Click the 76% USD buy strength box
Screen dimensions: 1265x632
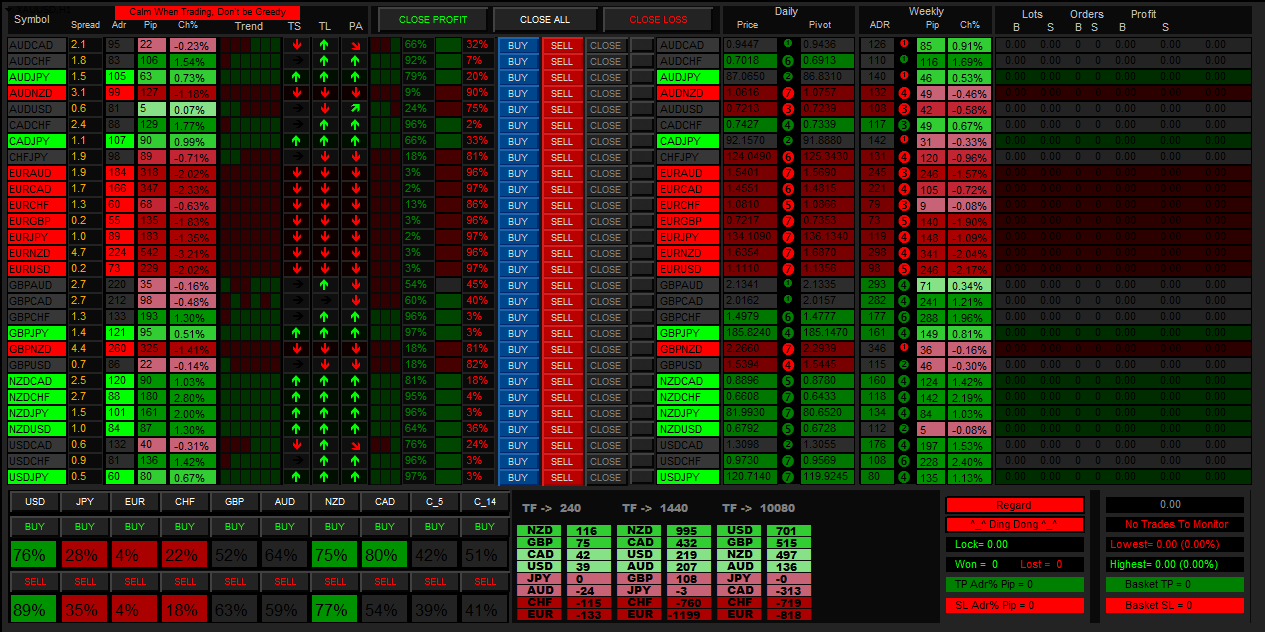tap(35, 555)
